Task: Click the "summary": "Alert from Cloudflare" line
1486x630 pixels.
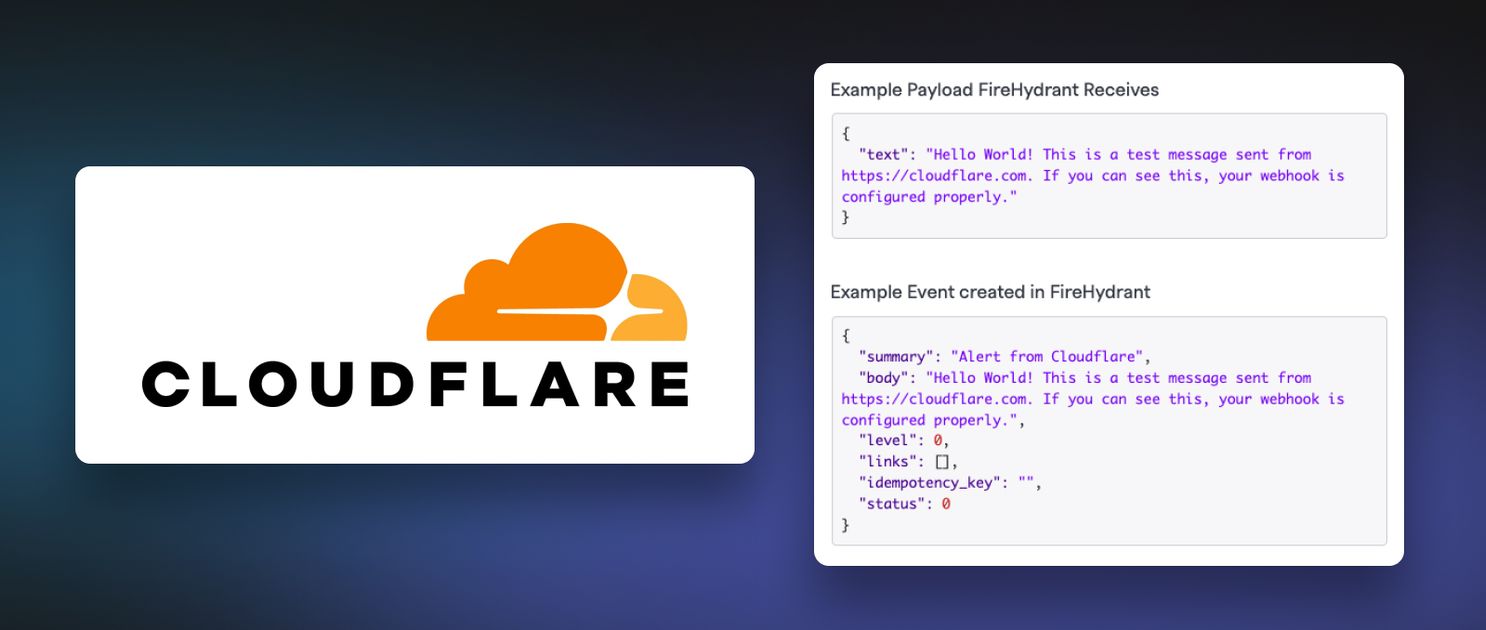Action: click(x=1005, y=356)
